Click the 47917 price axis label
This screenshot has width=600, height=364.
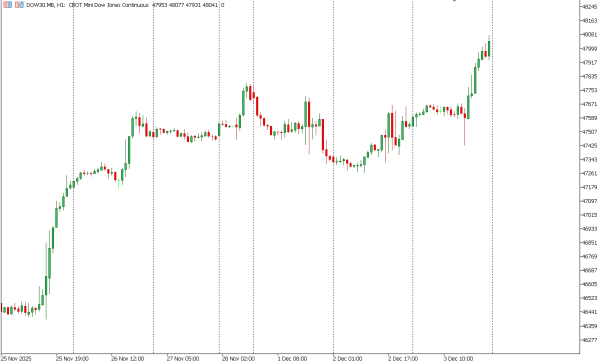[589, 62]
